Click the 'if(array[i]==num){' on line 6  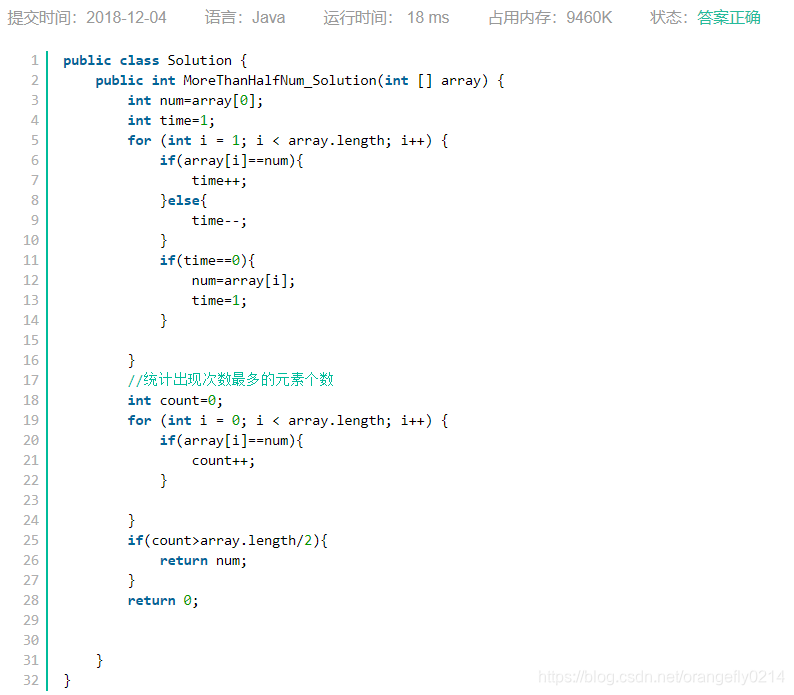[231, 161]
